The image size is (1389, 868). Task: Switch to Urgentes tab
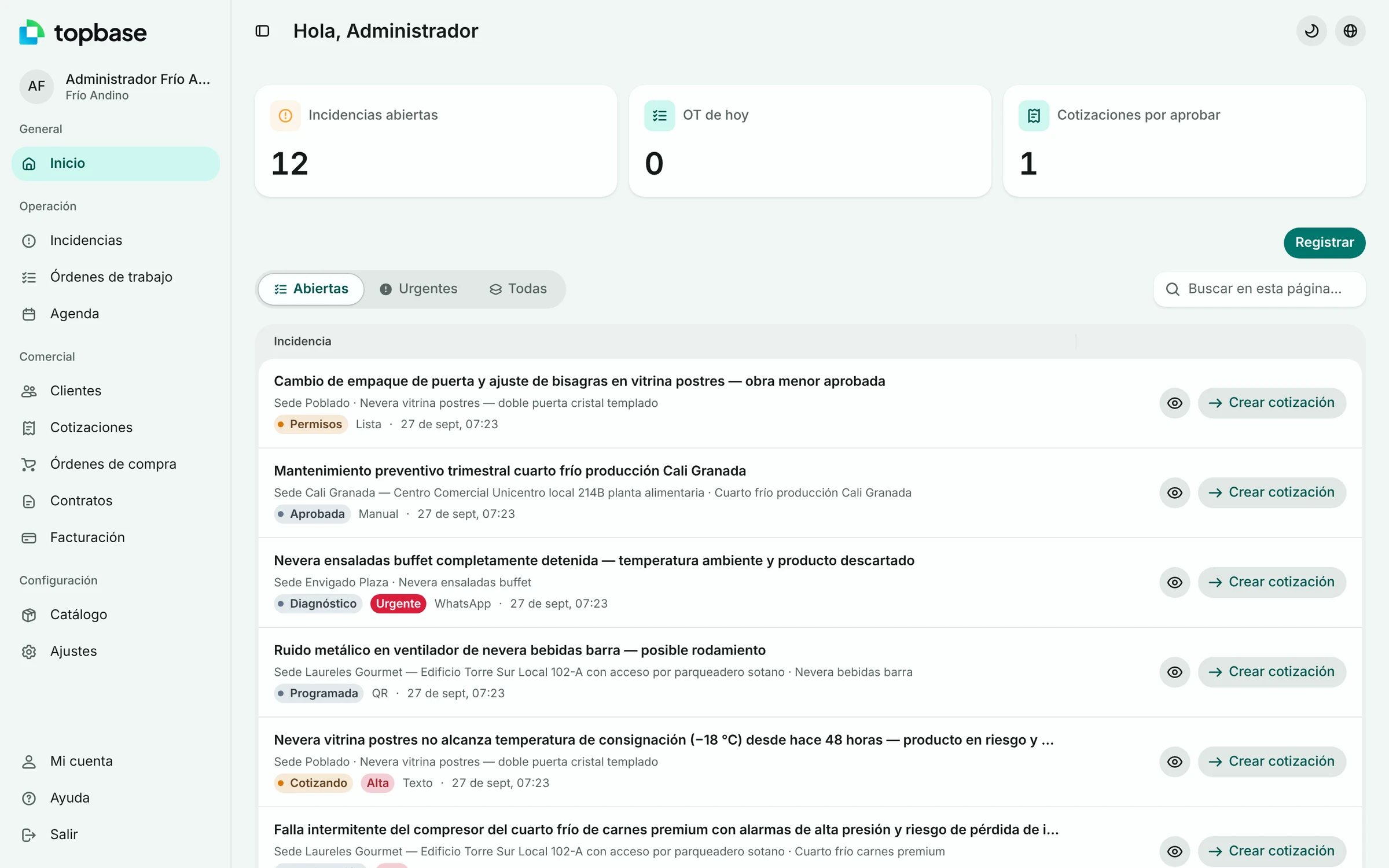[x=418, y=289]
